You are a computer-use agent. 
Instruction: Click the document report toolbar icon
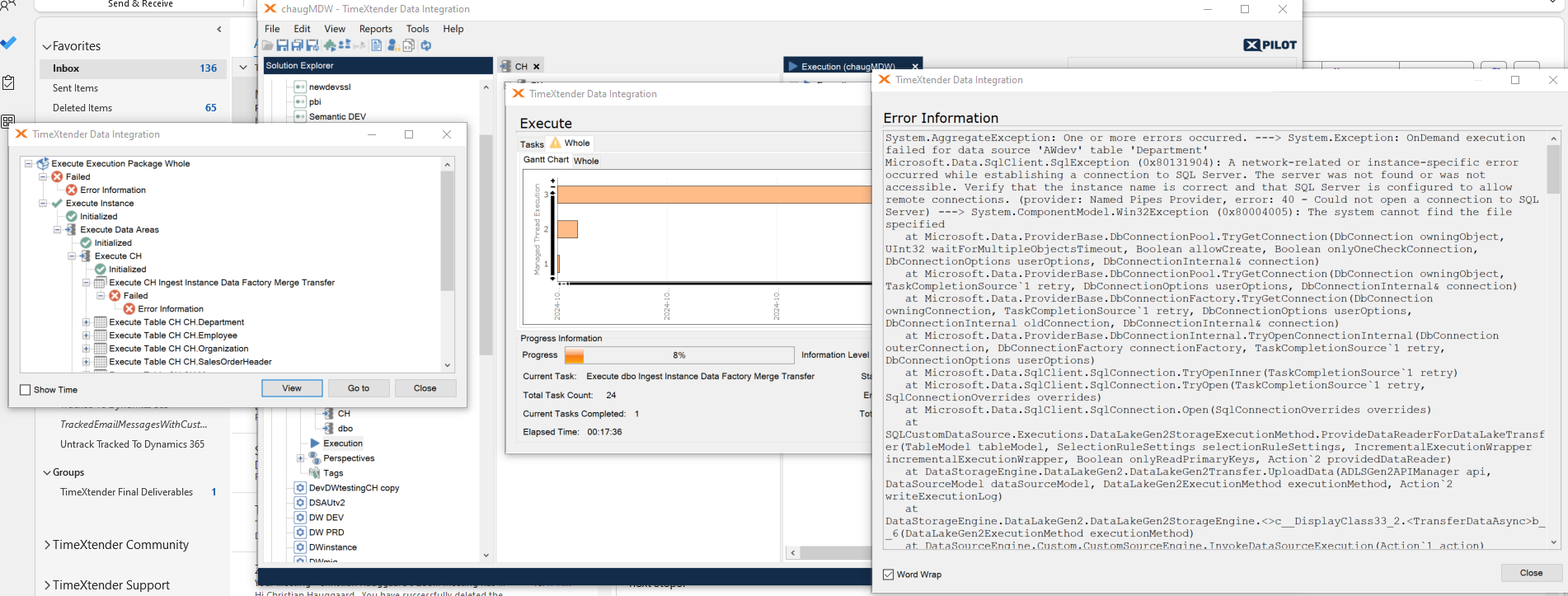(x=377, y=45)
